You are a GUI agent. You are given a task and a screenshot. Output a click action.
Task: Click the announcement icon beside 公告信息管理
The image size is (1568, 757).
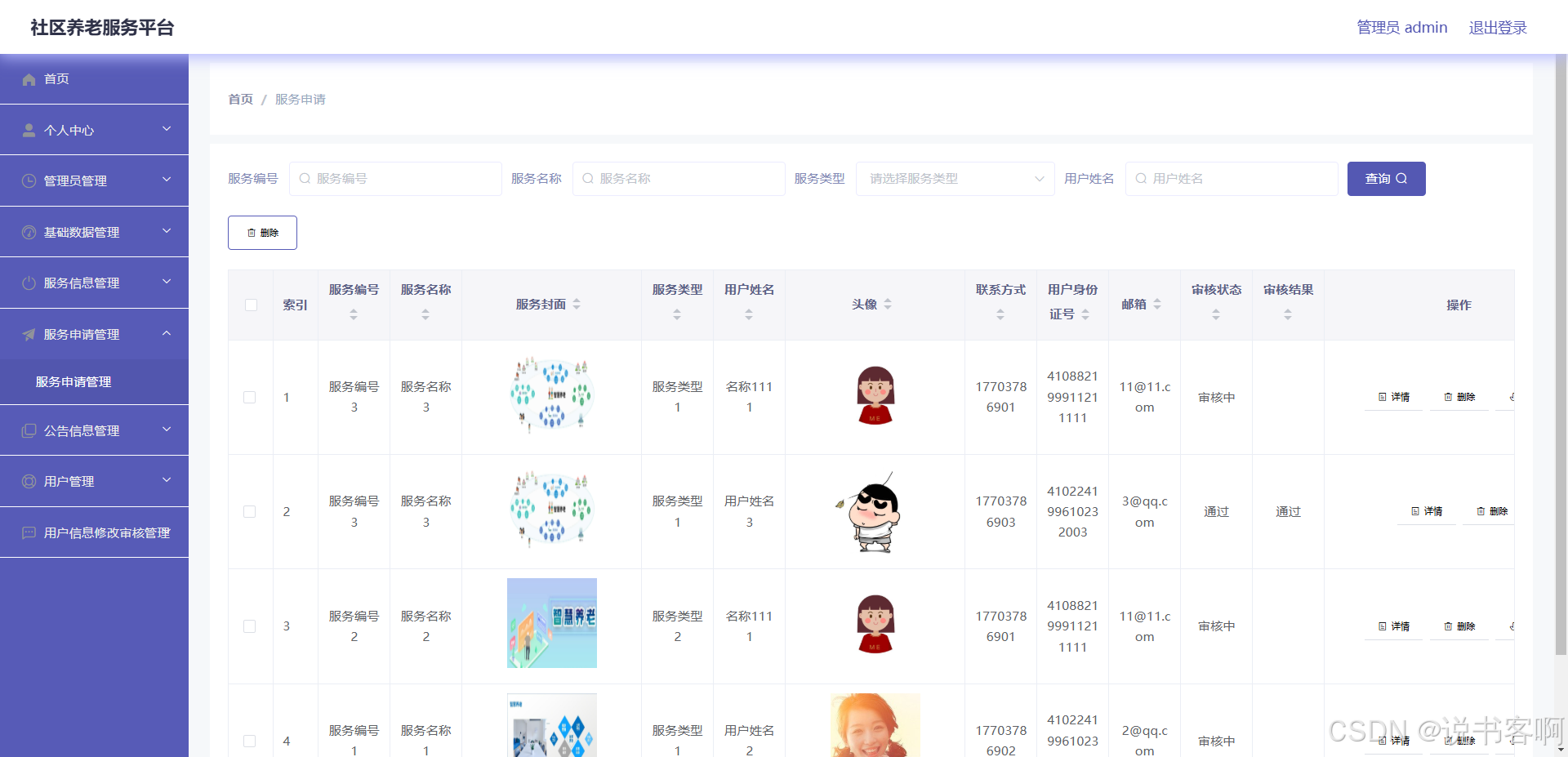point(29,430)
